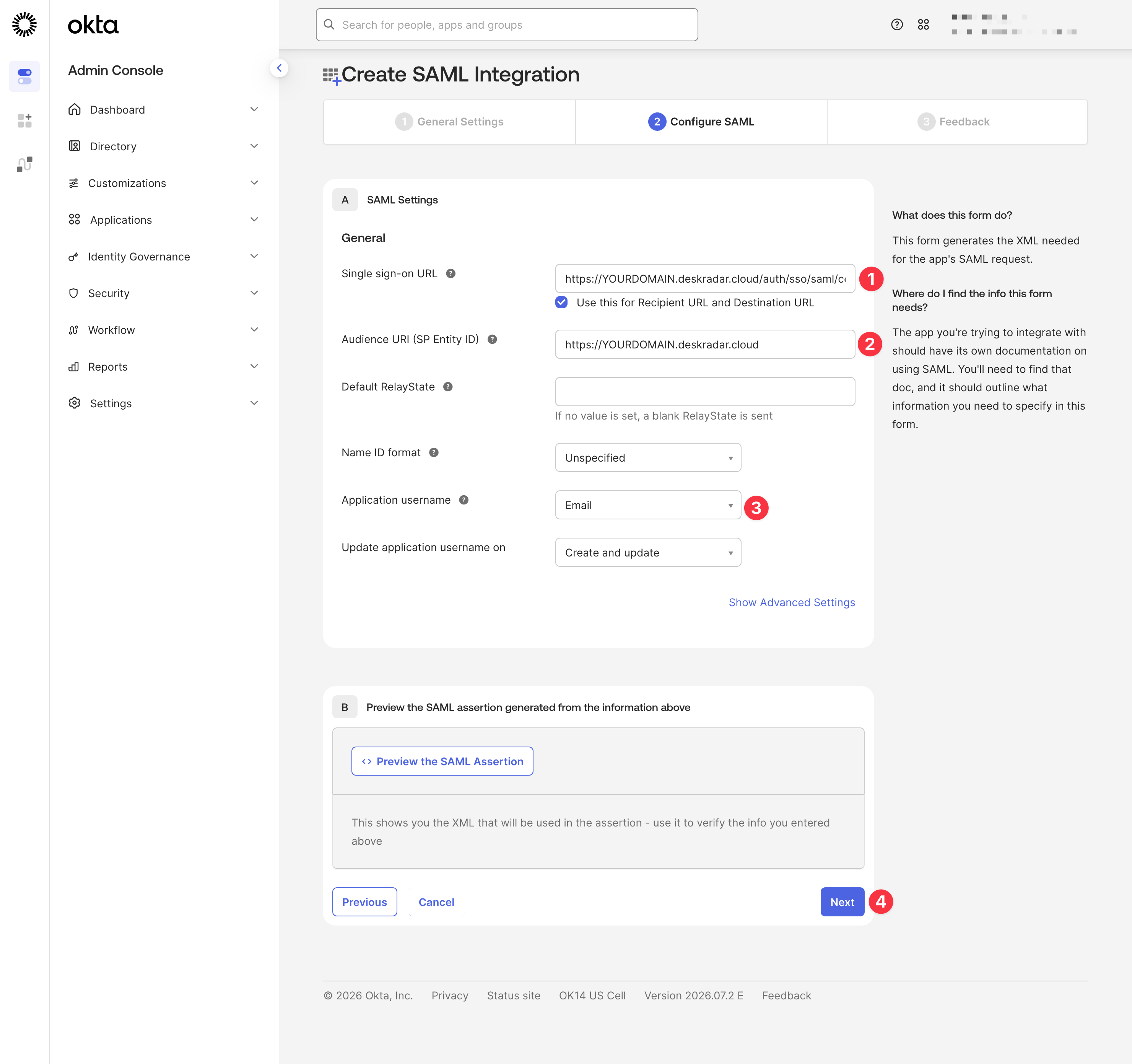This screenshot has width=1132, height=1064.
Task: Go to the Feedback step tab
Action: [x=956, y=122]
